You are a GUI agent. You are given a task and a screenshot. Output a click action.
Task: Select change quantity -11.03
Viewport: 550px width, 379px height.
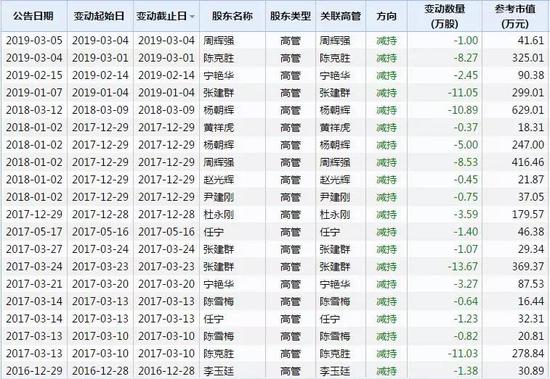463,354
